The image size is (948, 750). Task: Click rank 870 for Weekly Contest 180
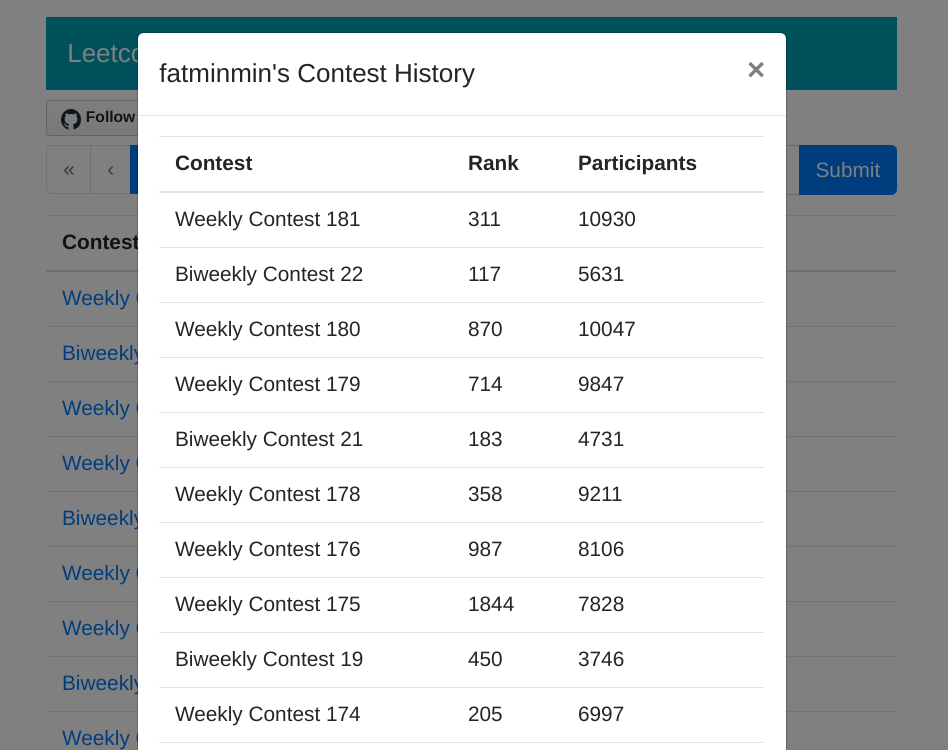(x=485, y=329)
